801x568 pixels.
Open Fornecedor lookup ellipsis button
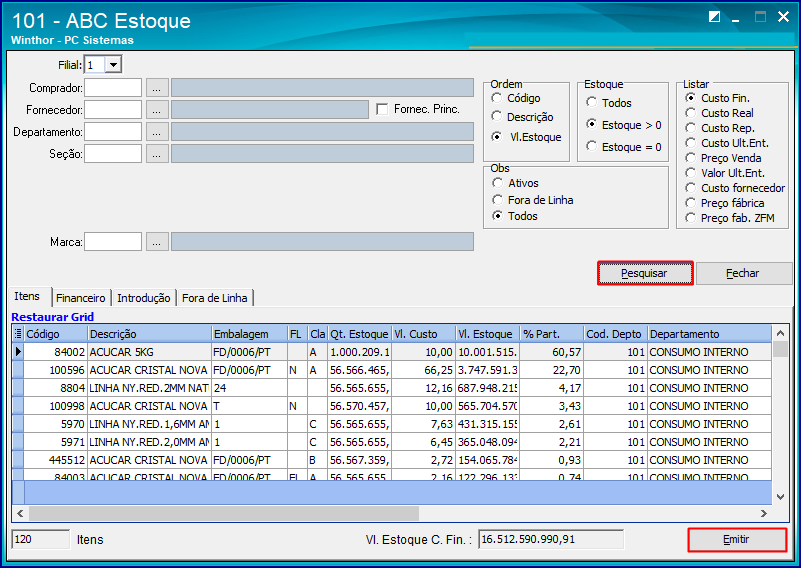coord(157,110)
